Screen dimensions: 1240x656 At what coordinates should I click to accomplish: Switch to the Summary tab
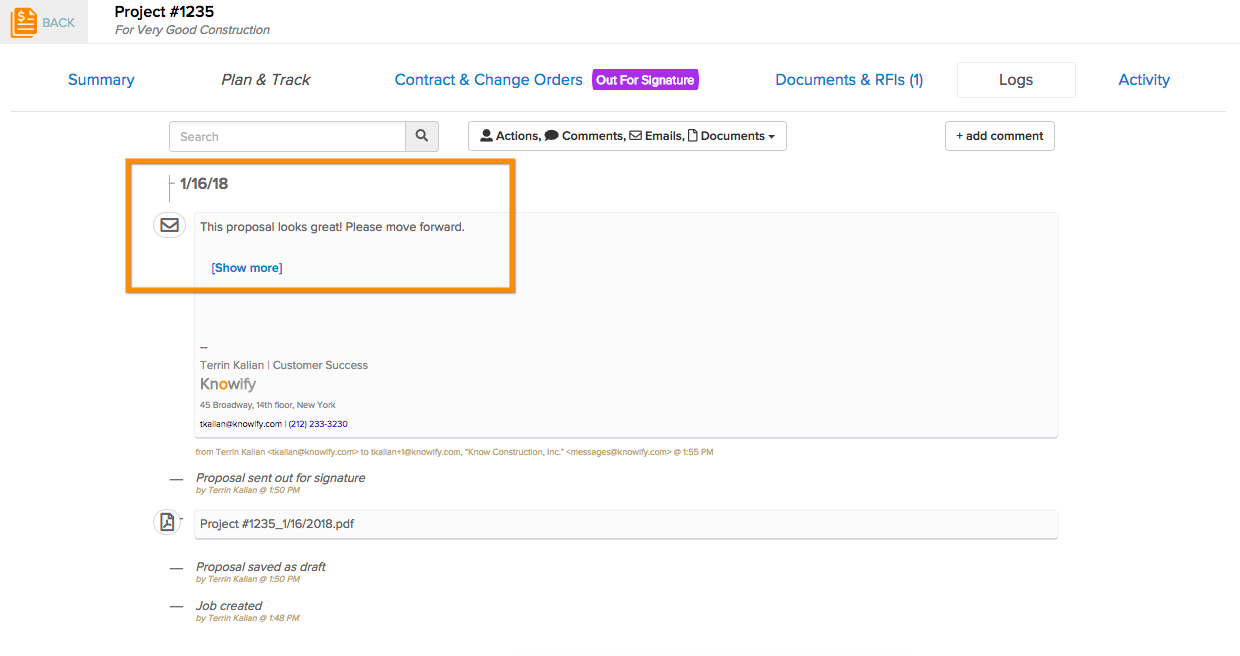101,79
